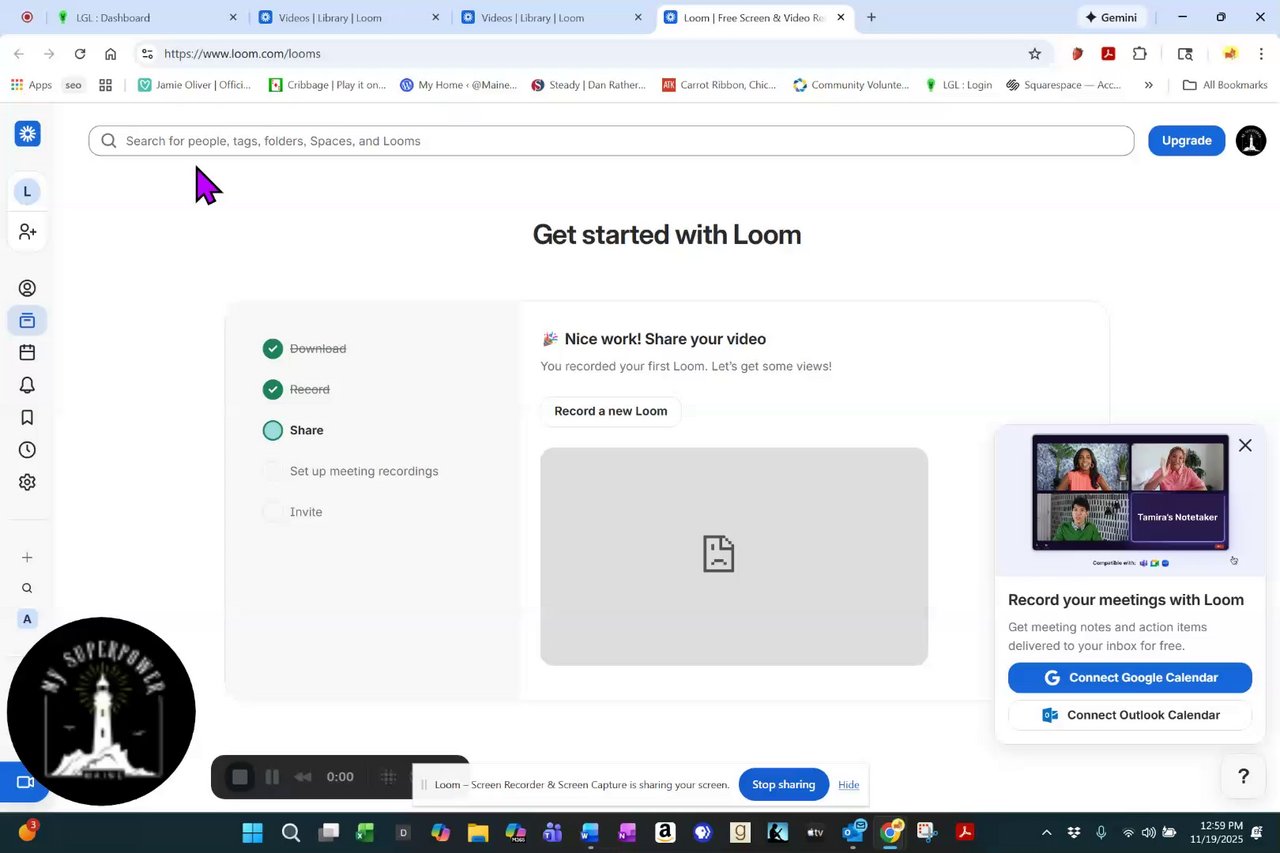Open the A space avatar in sidebar
This screenshot has width=1280, height=853.
(27, 619)
